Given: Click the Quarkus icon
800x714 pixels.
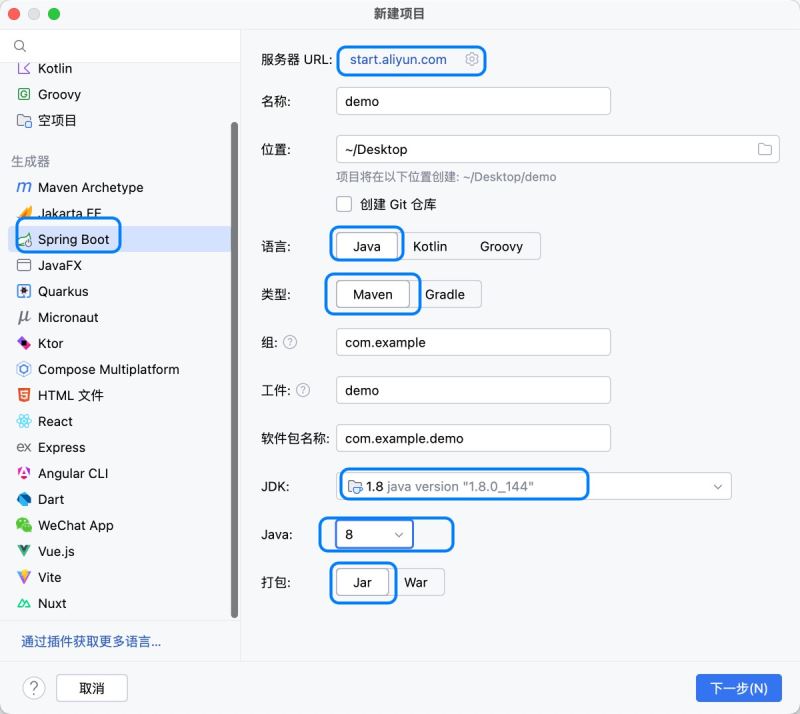Looking at the screenshot, I should point(24,291).
